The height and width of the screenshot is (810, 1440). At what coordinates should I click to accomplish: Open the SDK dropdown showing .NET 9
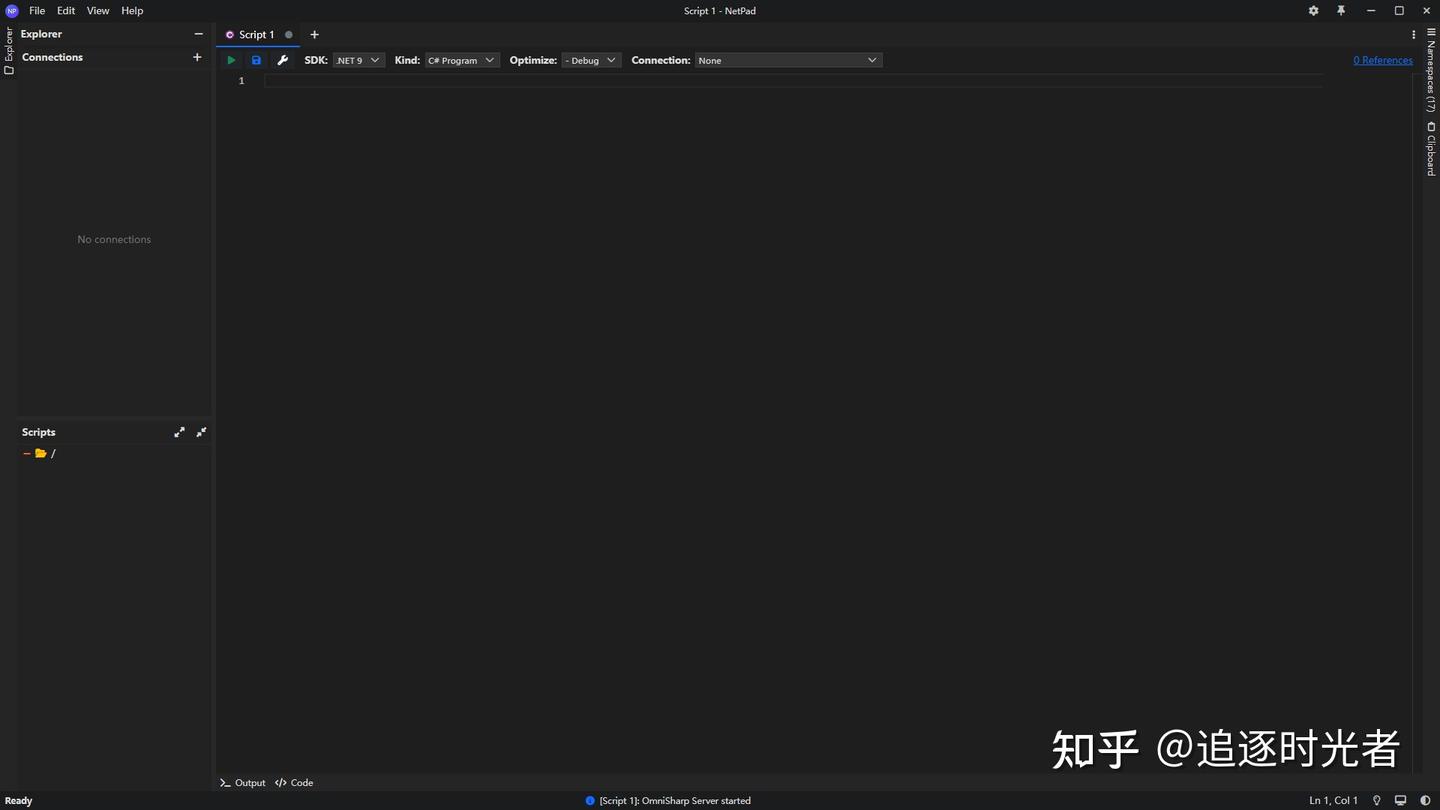click(356, 59)
